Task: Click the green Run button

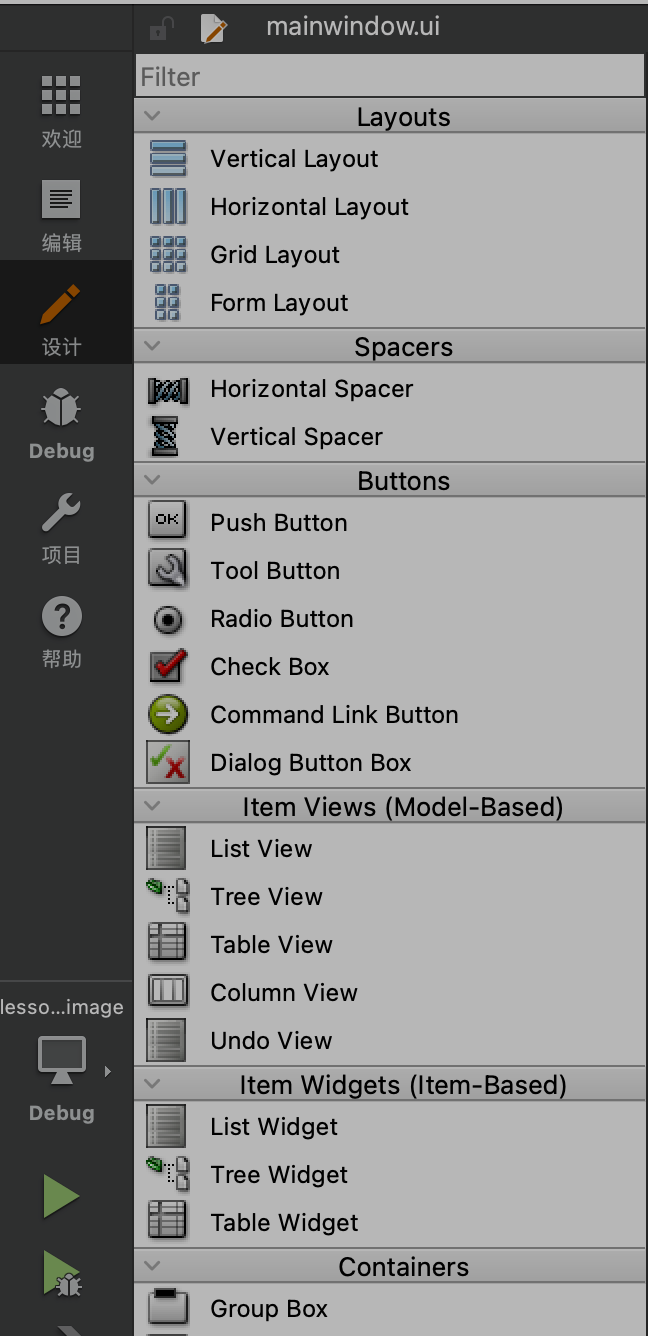Action: click(61, 1197)
